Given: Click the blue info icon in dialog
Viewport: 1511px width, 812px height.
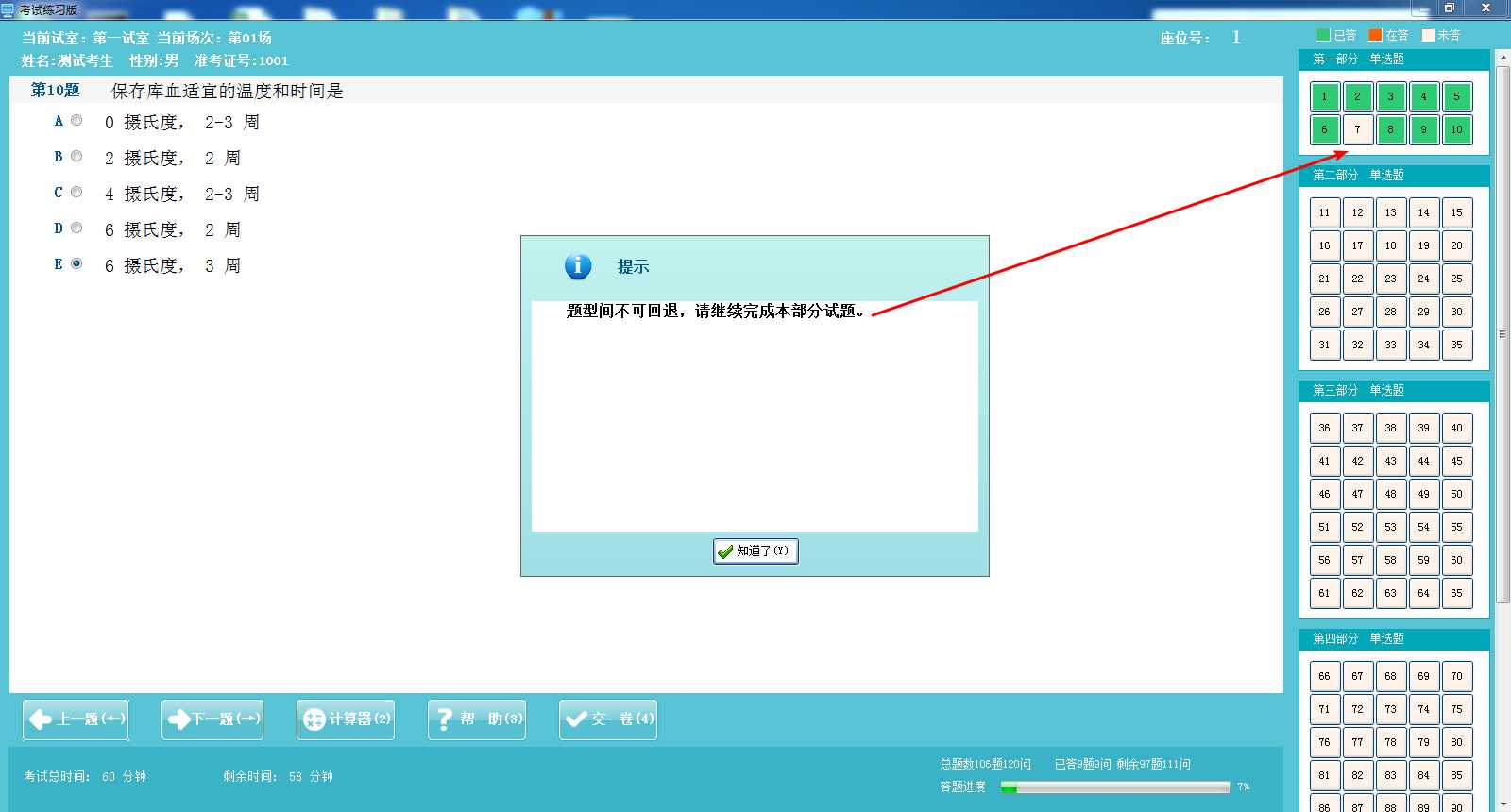Looking at the screenshot, I should [x=578, y=266].
